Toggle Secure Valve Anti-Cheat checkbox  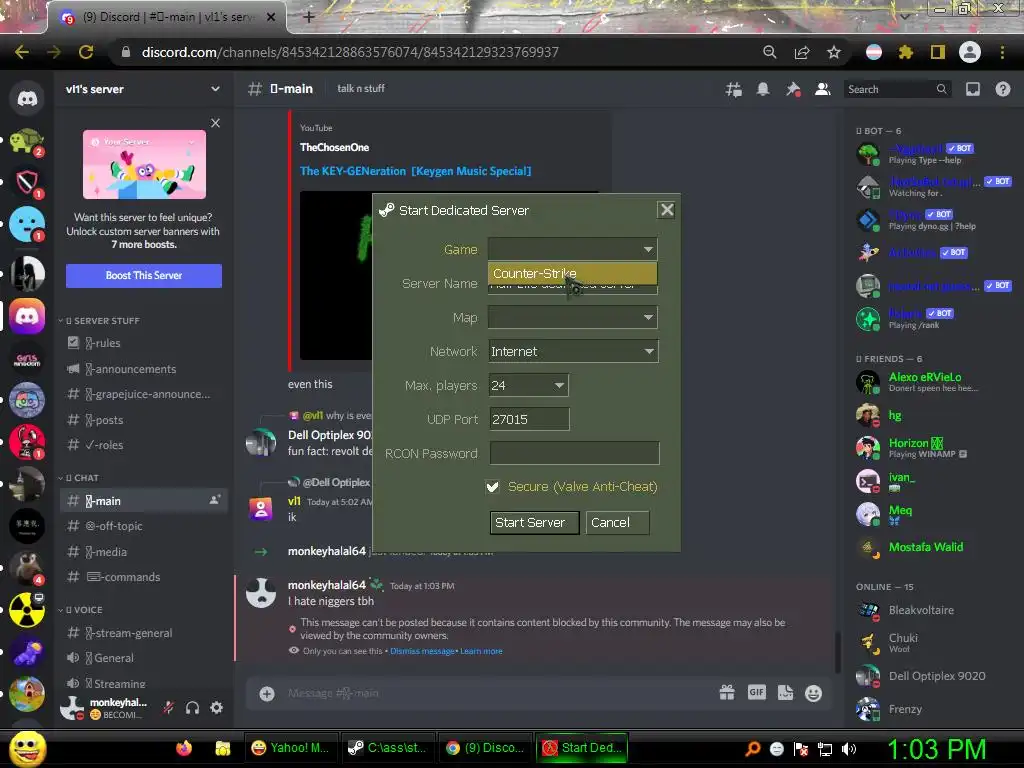492,487
